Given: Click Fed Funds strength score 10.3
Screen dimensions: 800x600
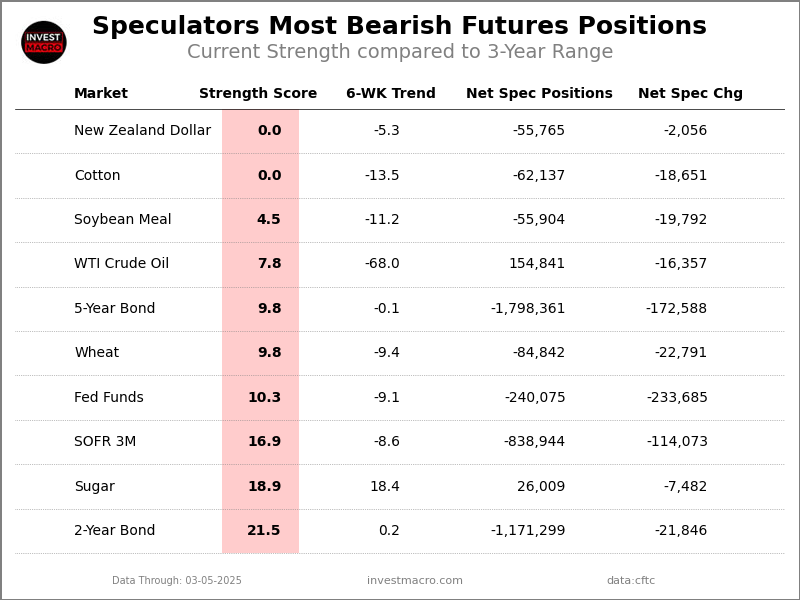Looking at the screenshot, I should pos(264,398).
